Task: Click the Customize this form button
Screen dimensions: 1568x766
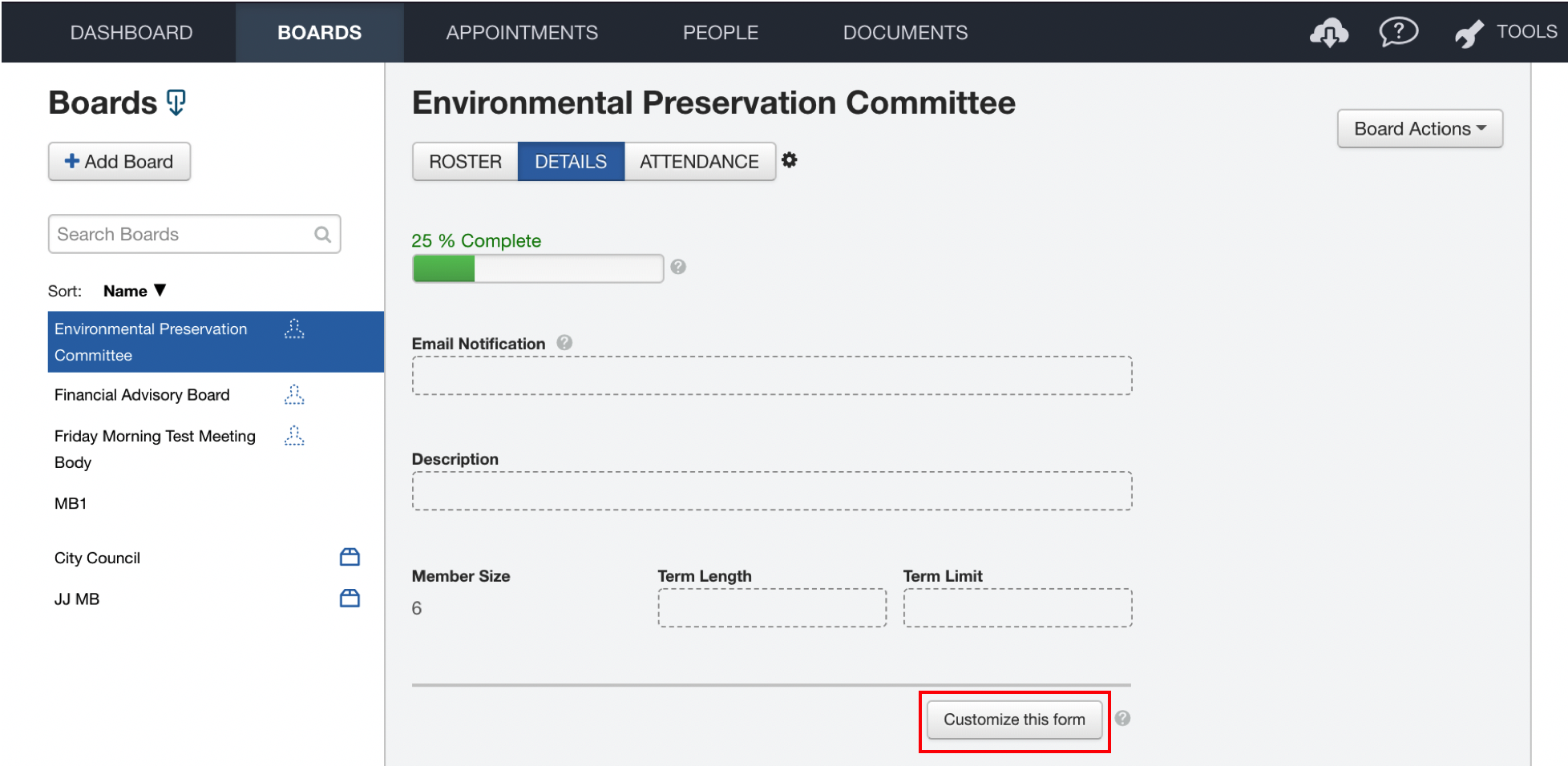Action: pos(1014,719)
